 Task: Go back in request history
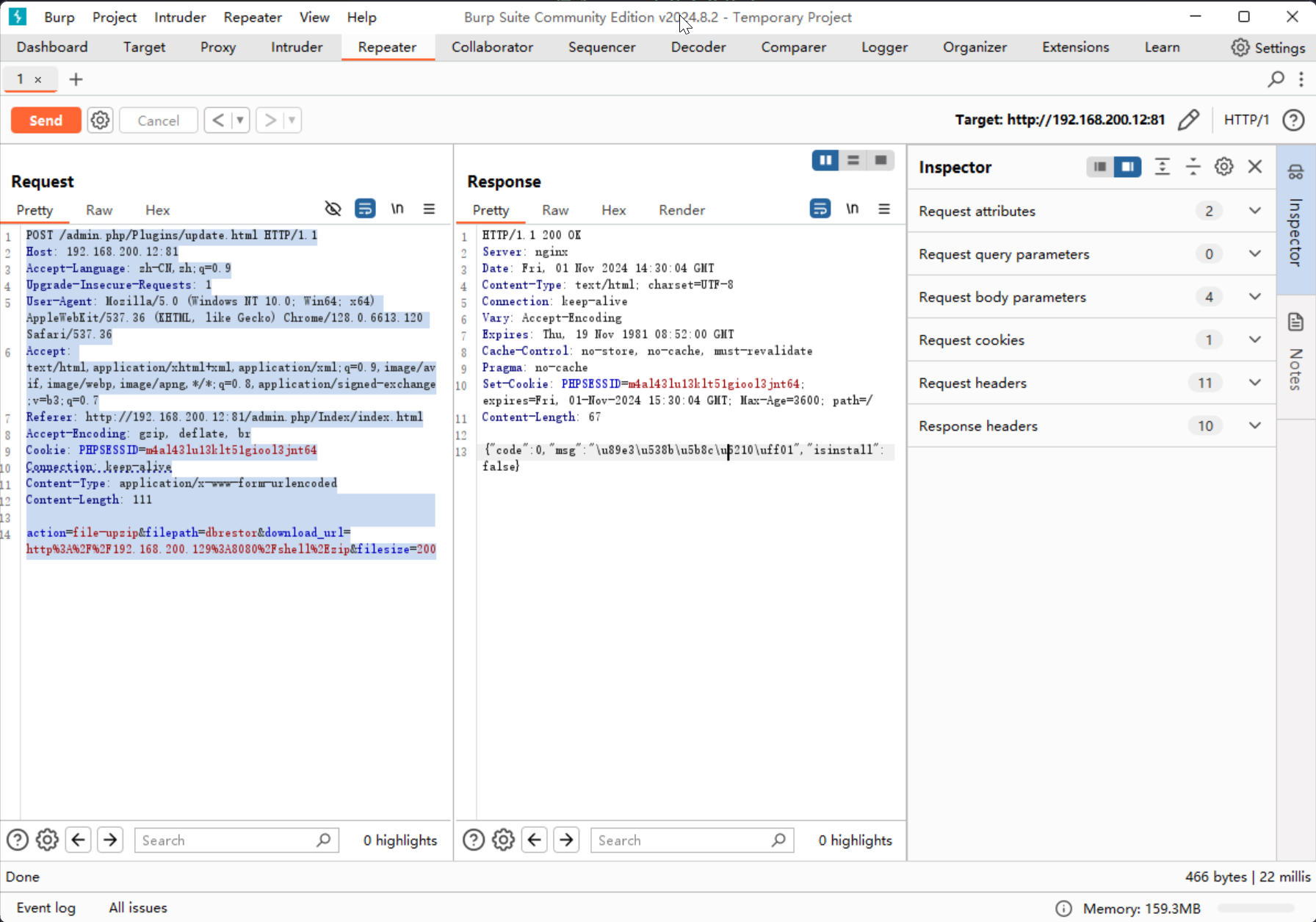point(218,120)
